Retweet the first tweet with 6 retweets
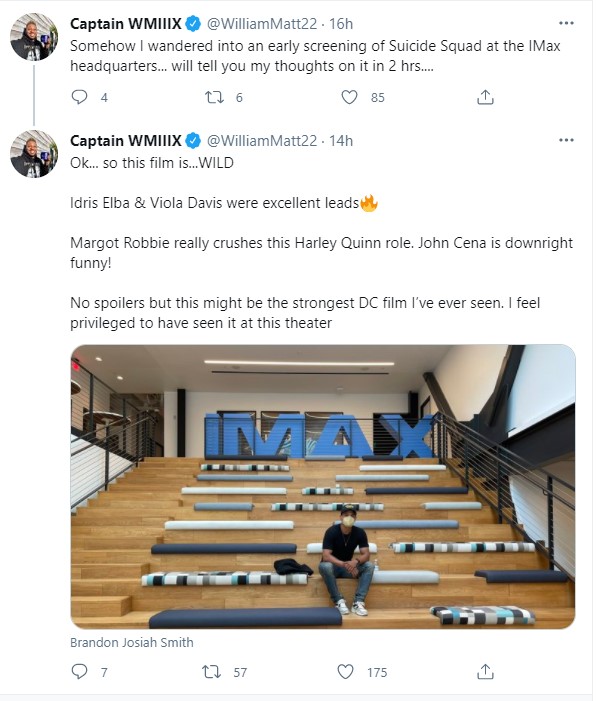This screenshot has height=701, width=603. [x=214, y=97]
